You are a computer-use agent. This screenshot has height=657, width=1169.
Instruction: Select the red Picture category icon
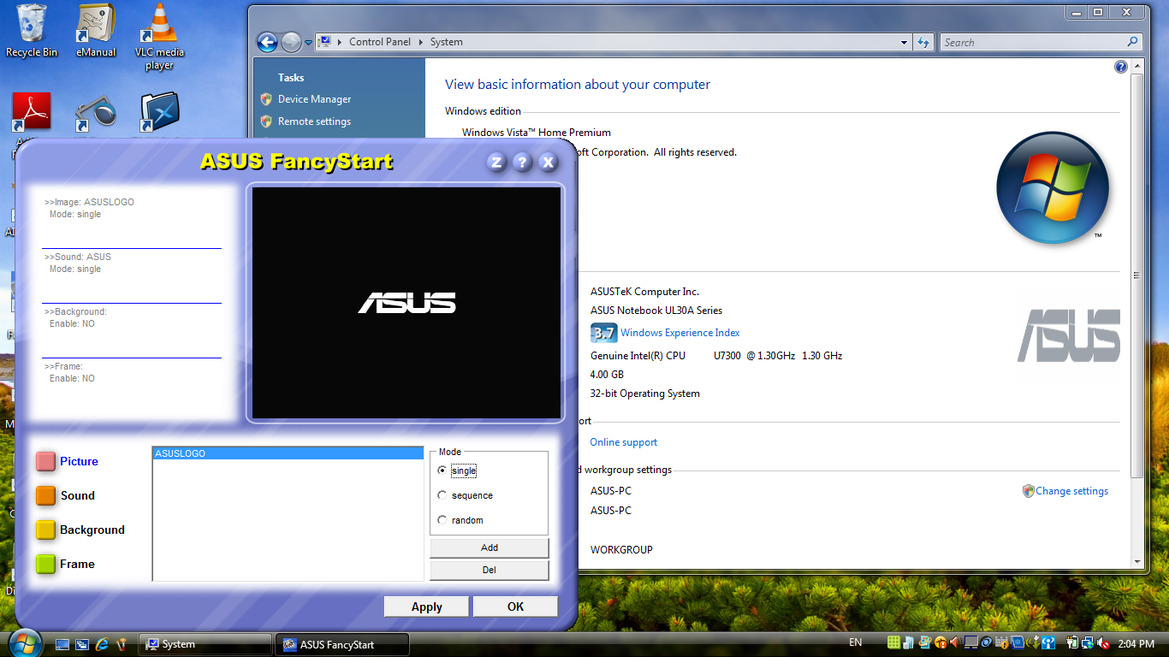tap(45, 462)
